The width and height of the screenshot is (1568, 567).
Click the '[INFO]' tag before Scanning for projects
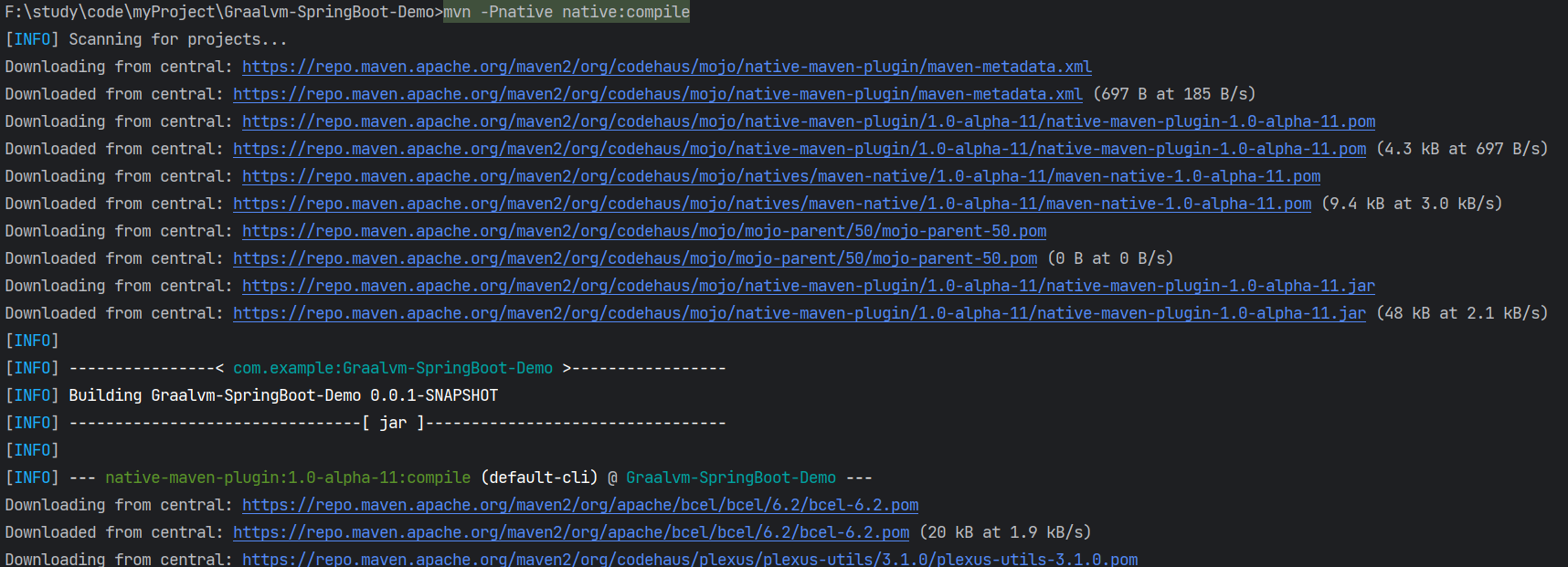pos(32,39)
